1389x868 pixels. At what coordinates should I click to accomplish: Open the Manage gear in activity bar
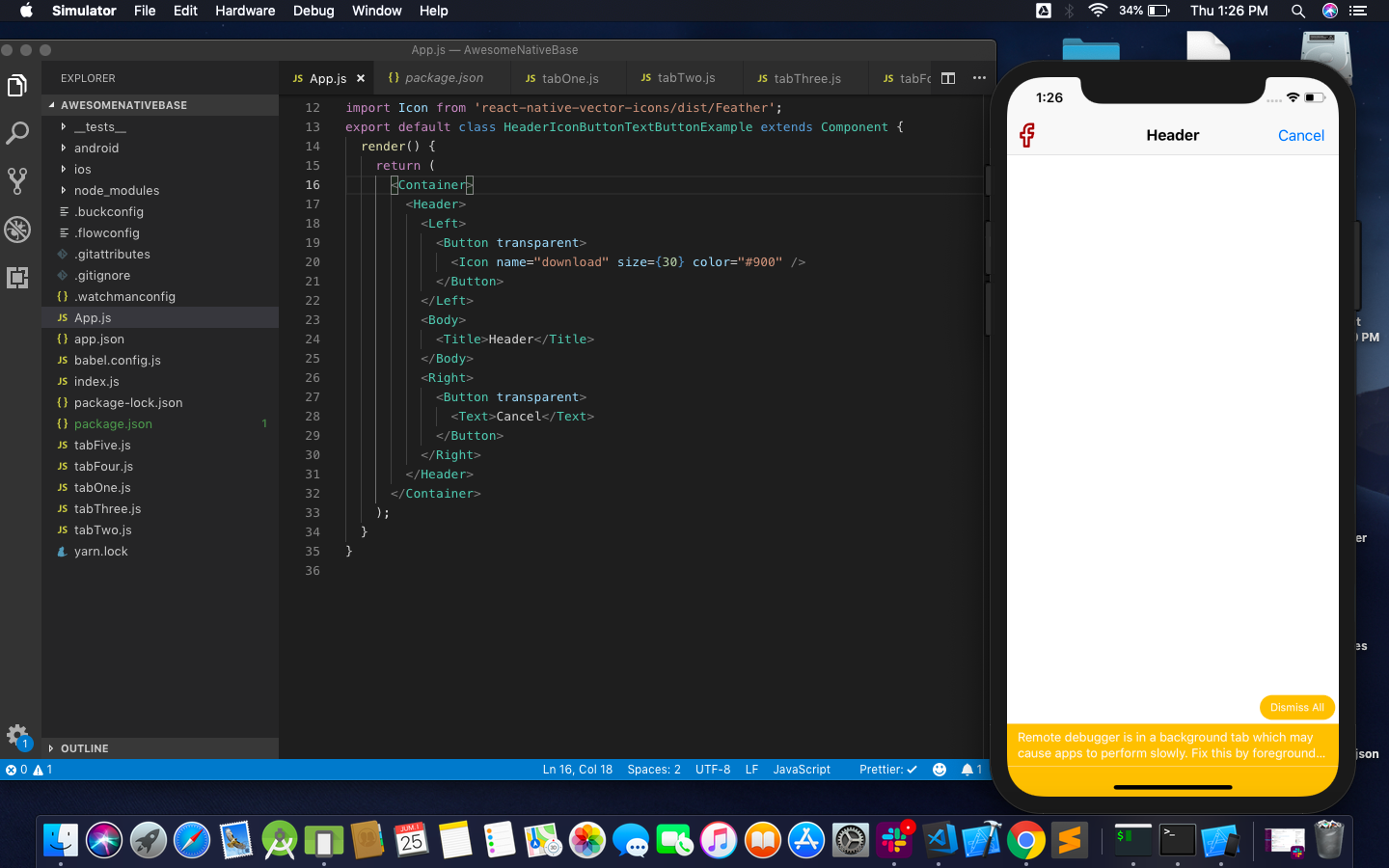point(17,735)
